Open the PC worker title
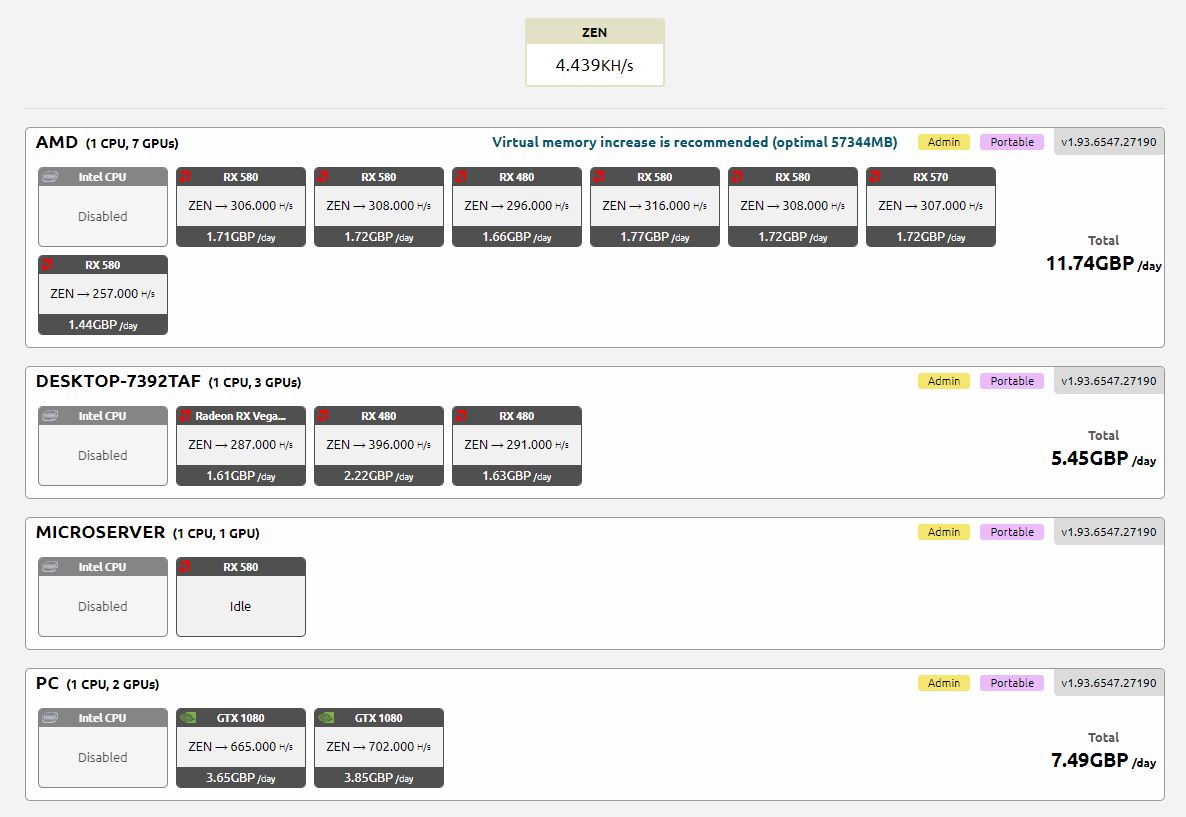The image size is (1186, 817). 47,683
